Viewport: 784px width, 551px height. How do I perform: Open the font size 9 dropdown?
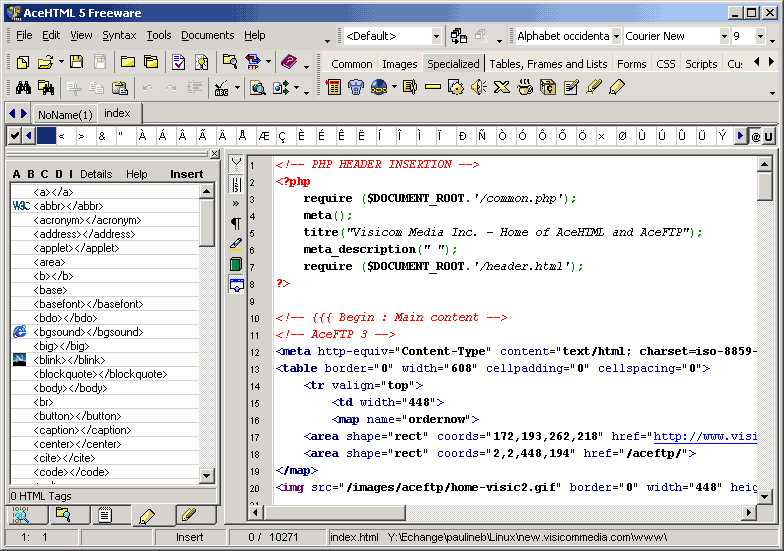pos(760,36)
